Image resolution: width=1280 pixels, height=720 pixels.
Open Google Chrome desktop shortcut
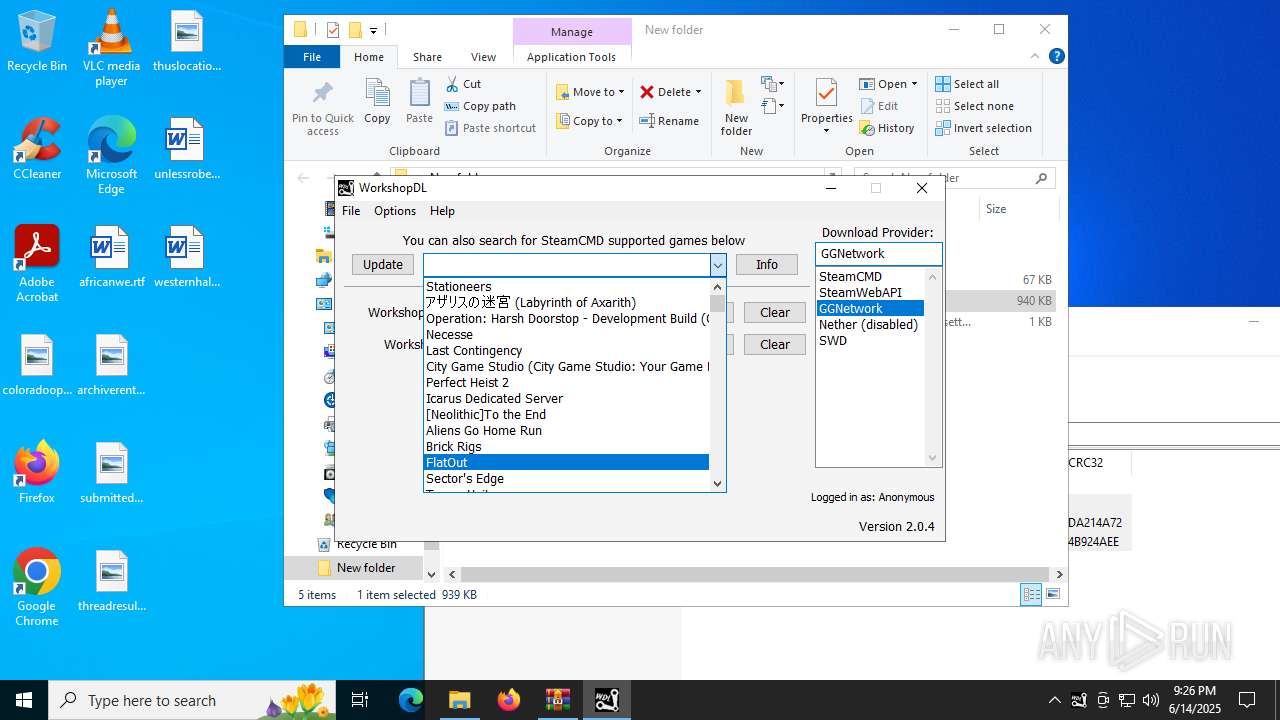pyautogui.click(x=37, y=588)
